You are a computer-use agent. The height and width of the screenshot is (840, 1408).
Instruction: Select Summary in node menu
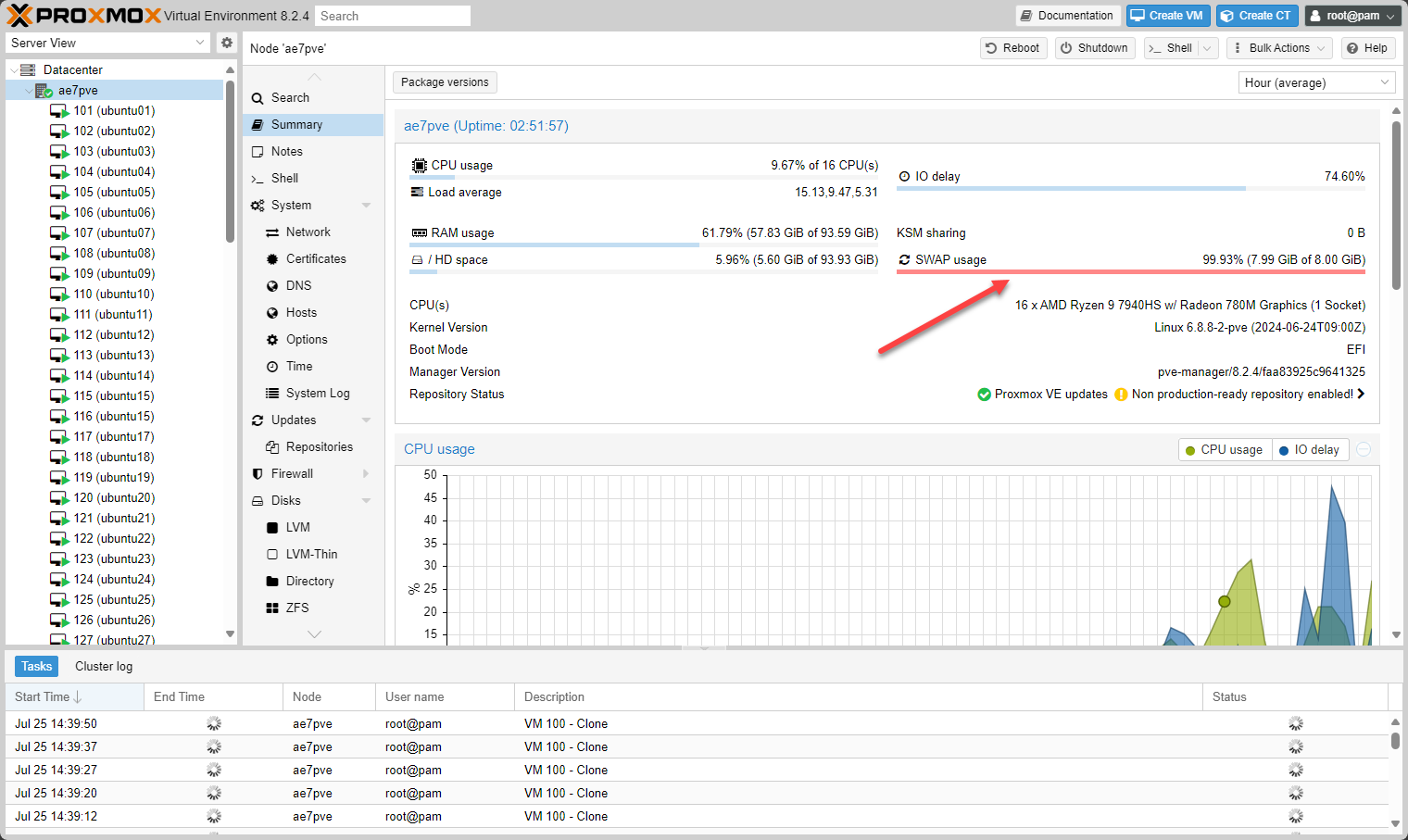point(313,125)
